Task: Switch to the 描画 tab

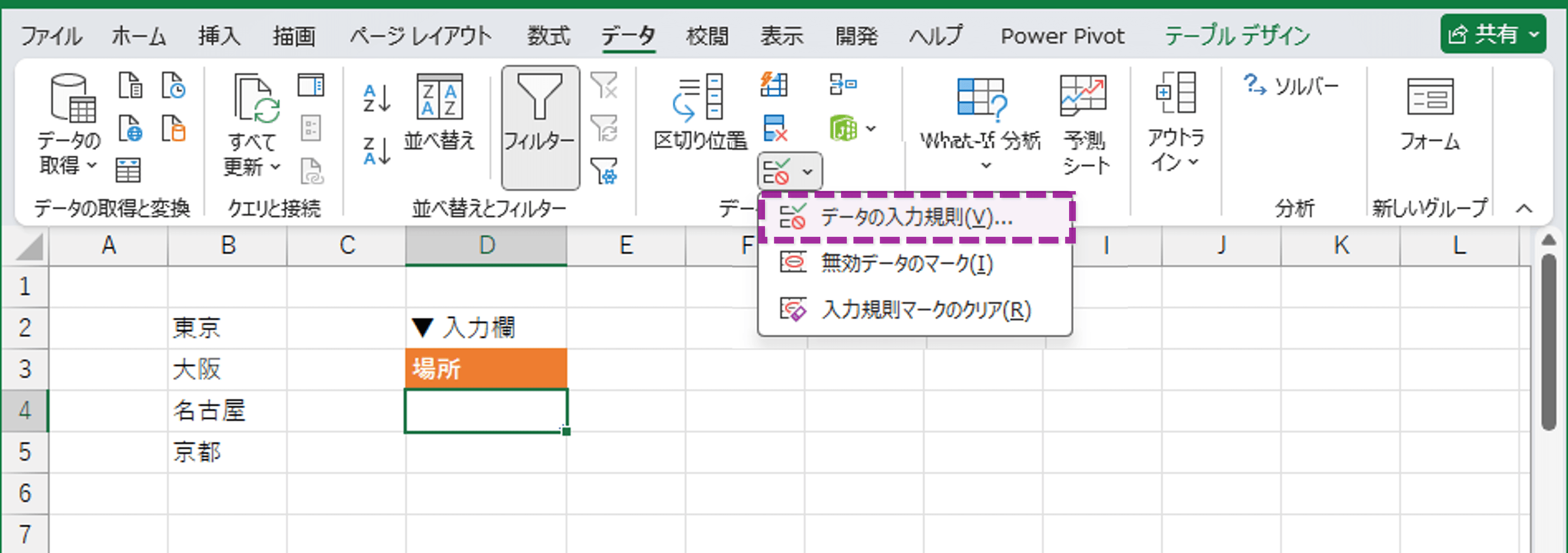Action: [294, 36]
